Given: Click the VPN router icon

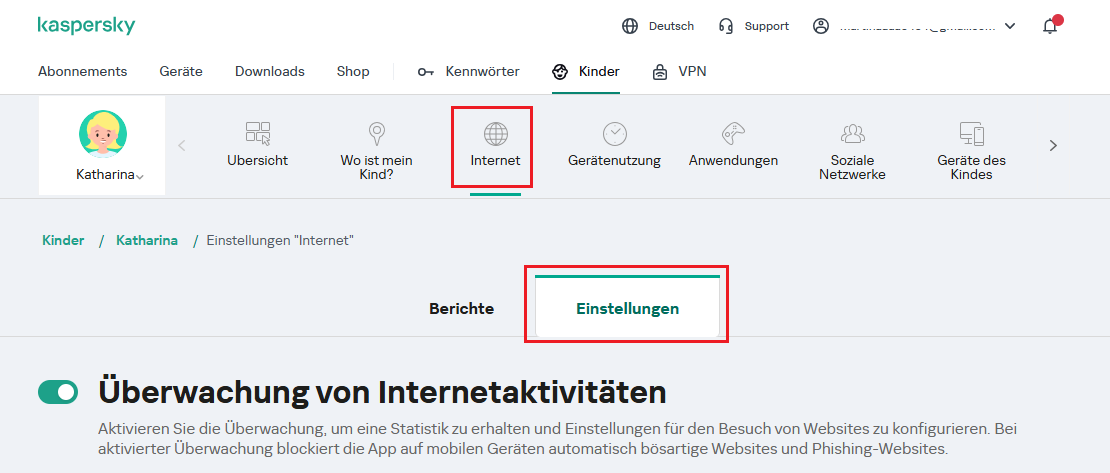Looking at the screenshot, I should (x=660, y=72).
